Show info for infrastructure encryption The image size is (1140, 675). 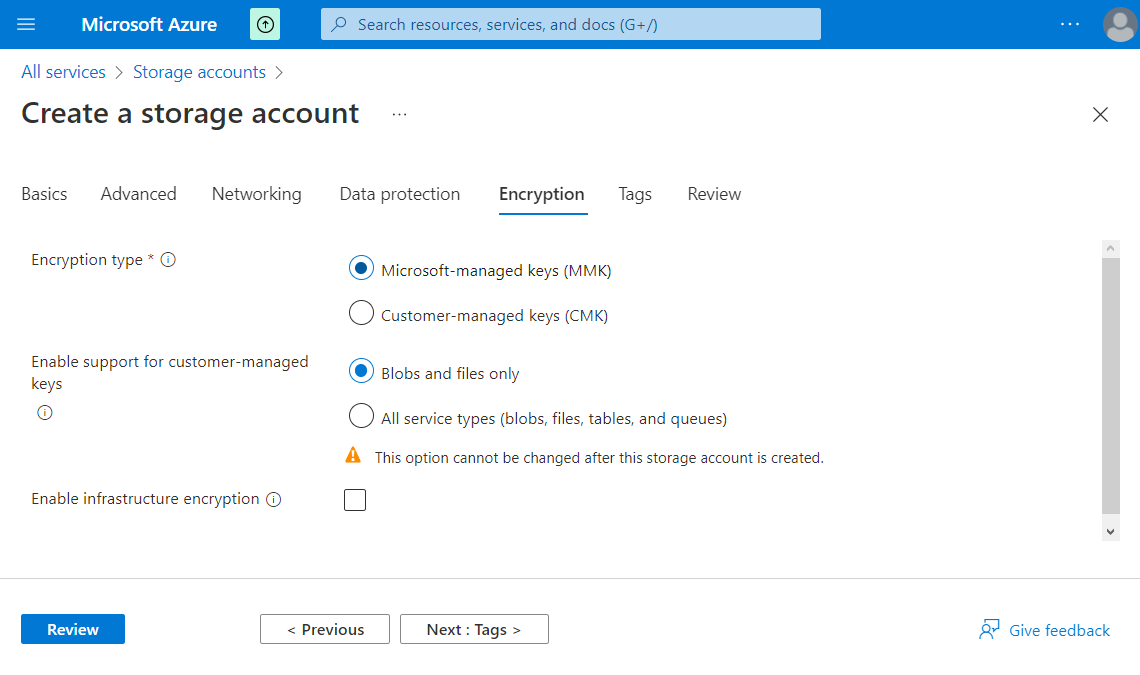pos(273,499)
